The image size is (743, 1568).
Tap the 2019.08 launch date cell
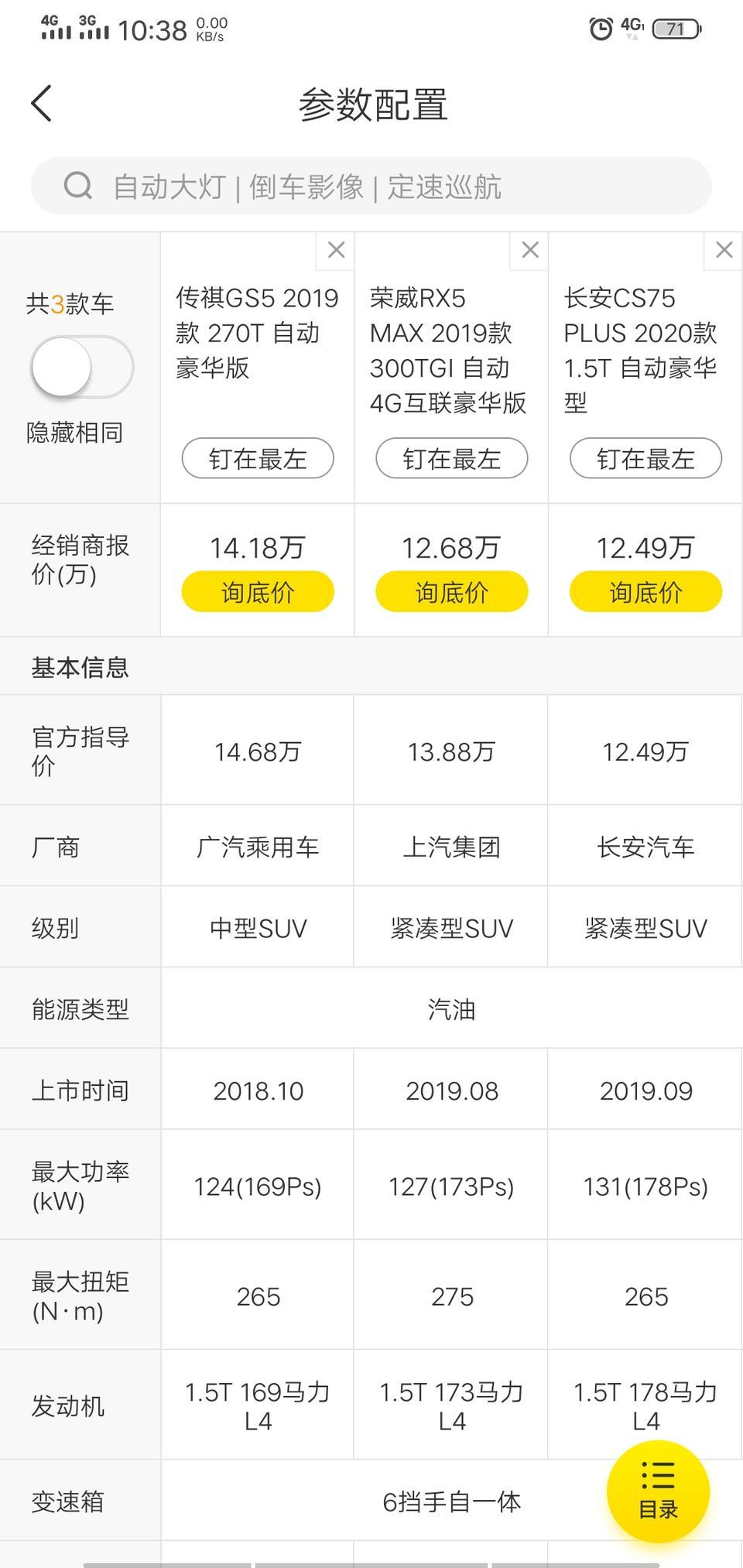tap(452, 1090)
